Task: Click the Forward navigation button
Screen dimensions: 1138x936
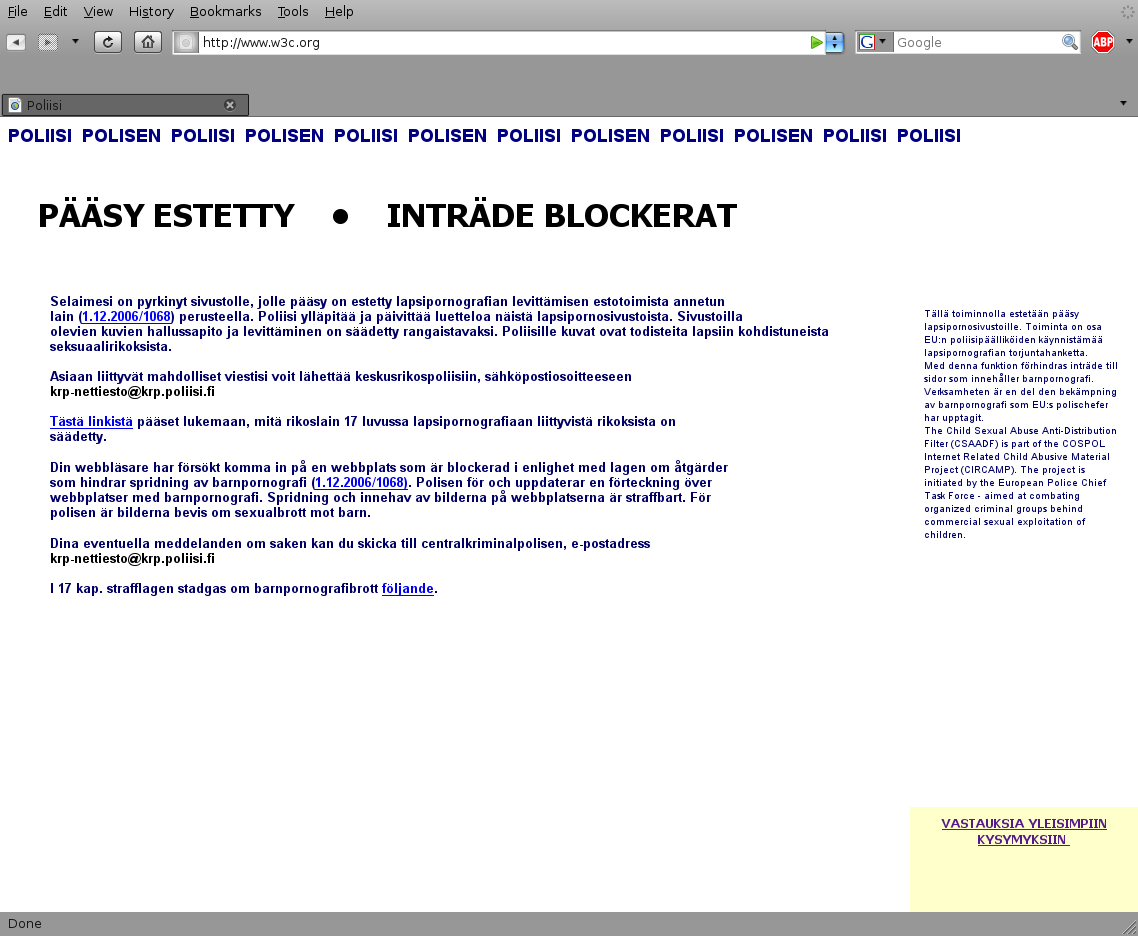Action: click(47, 42)
